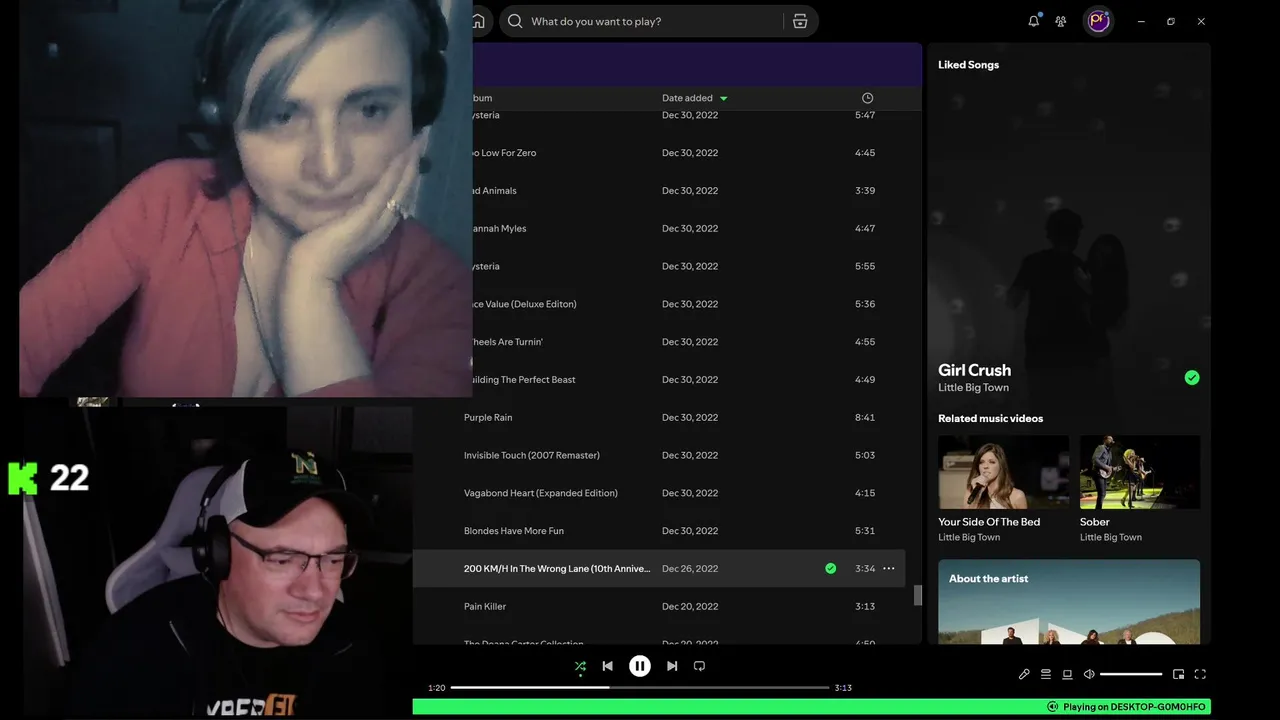
Task: Click Dec 20, 2022 date for Pain Killer
Action: tap(690, 606)
